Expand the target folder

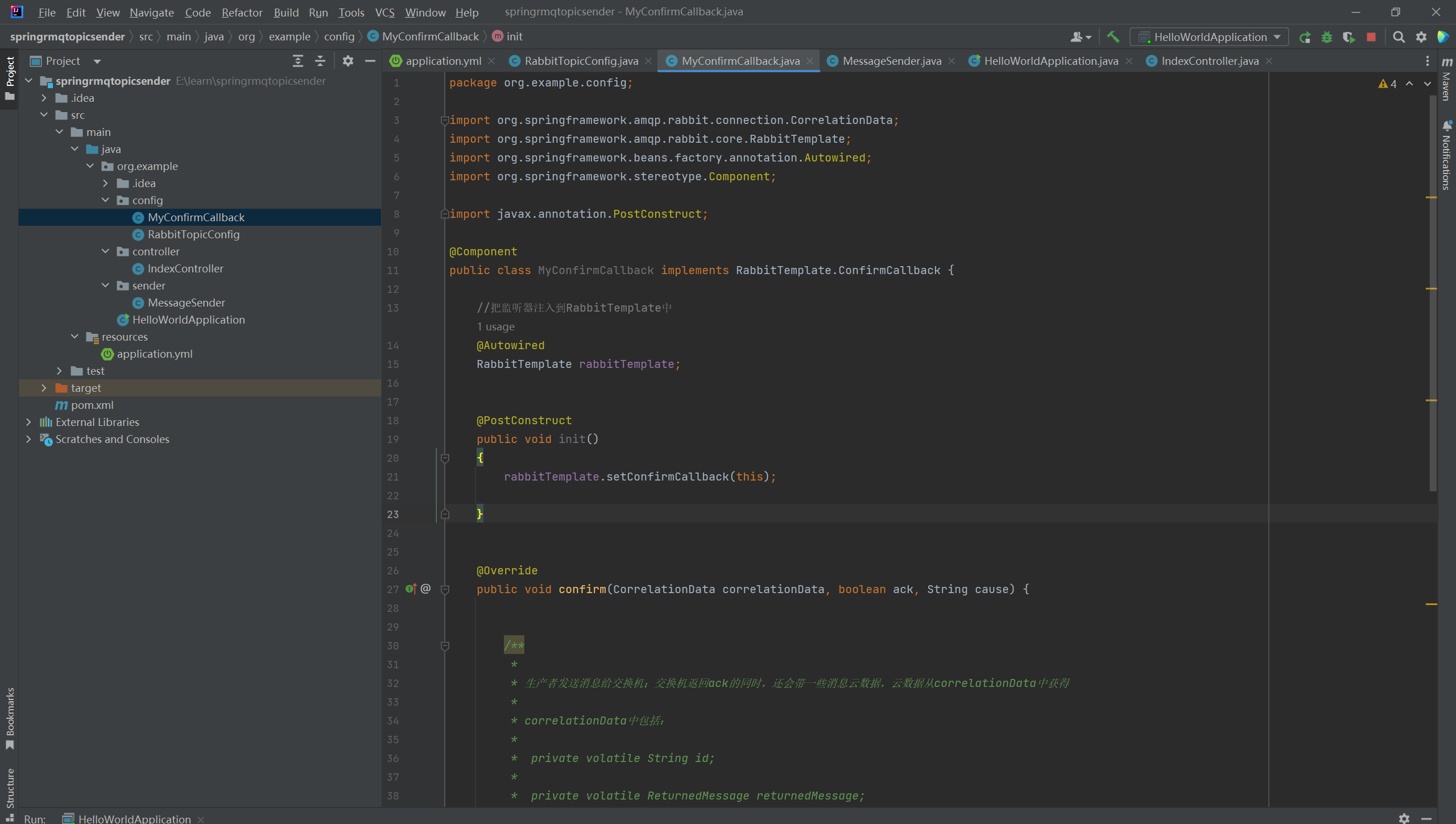(x=44, y=388)
